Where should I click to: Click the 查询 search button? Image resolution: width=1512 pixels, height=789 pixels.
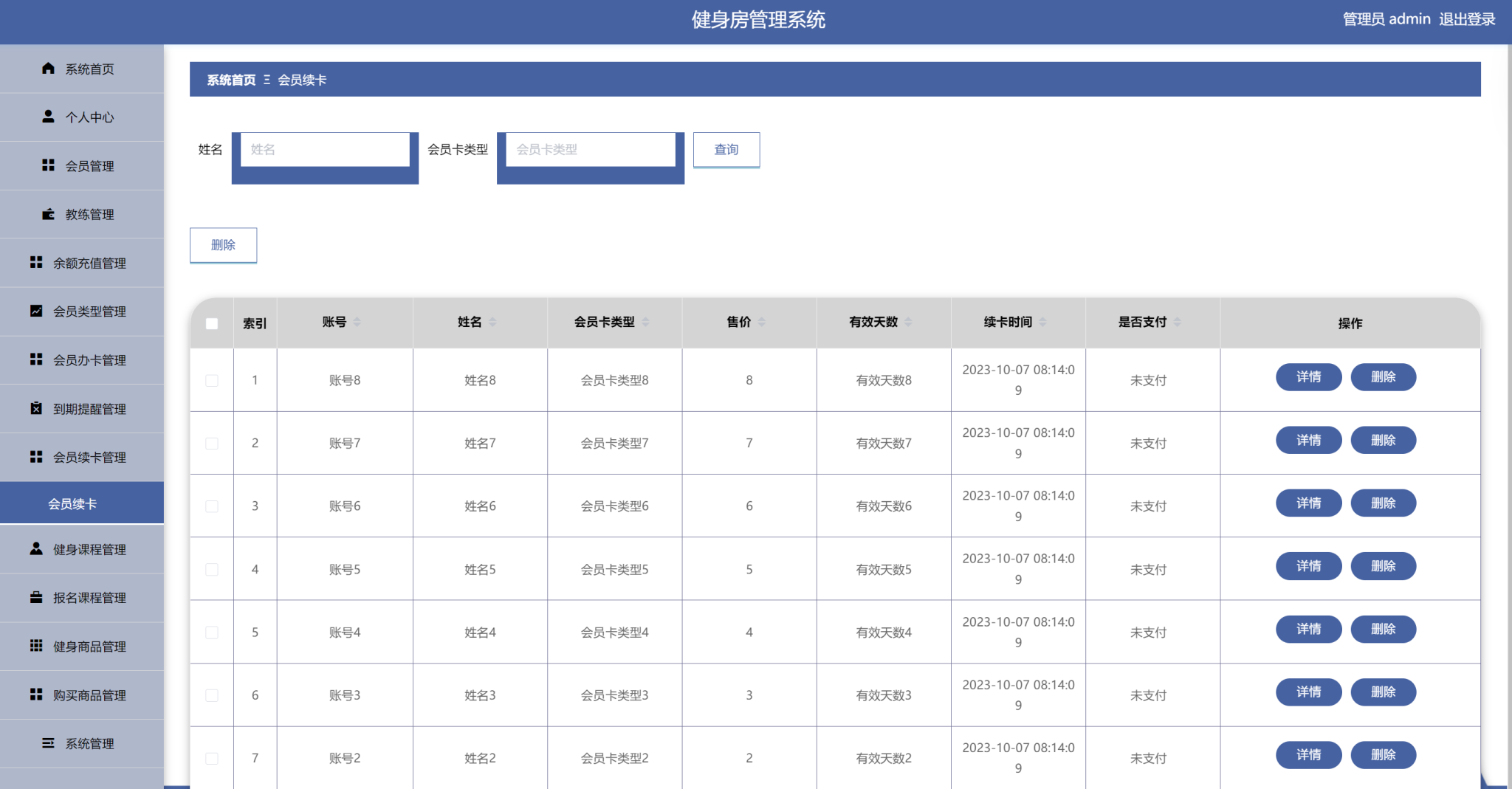pos(726,149)
